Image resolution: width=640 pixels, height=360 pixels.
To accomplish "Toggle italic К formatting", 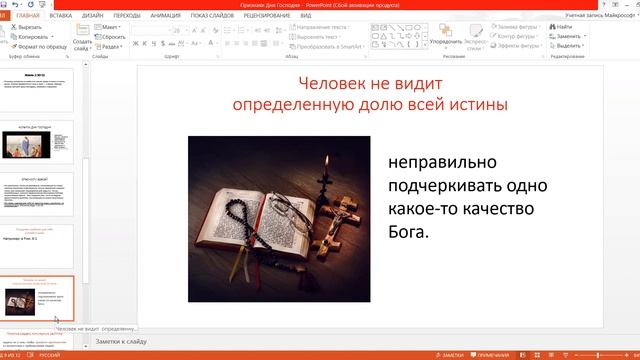I will [x=144, y=43].
